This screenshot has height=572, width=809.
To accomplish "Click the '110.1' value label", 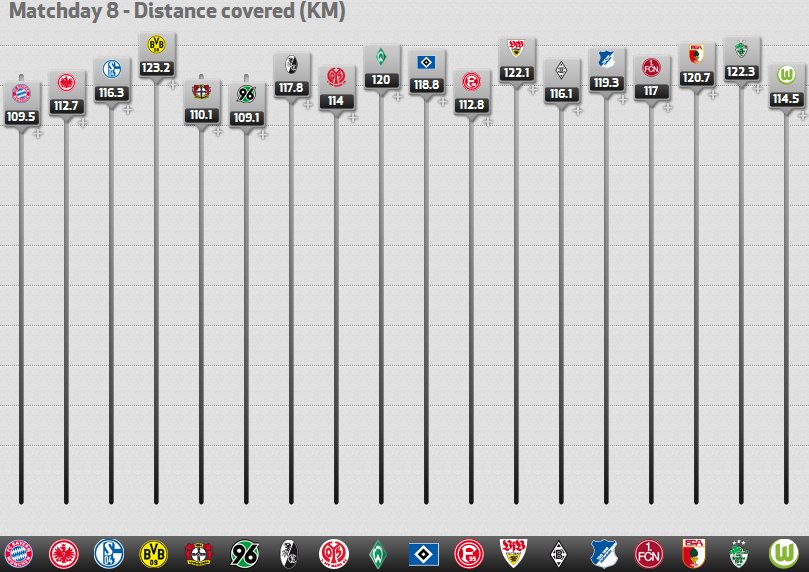I will tap(201, 115).
